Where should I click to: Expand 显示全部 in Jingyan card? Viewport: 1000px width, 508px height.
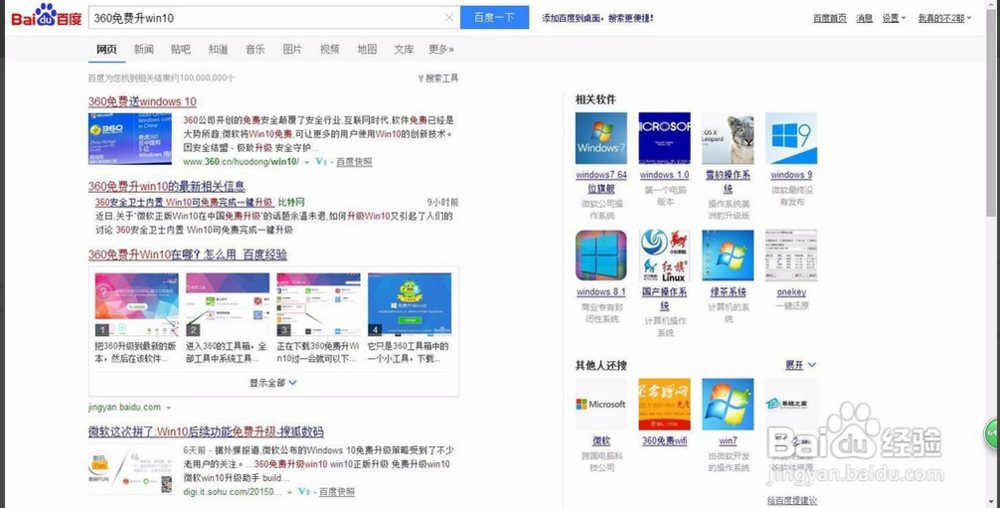tap(273, 383)
